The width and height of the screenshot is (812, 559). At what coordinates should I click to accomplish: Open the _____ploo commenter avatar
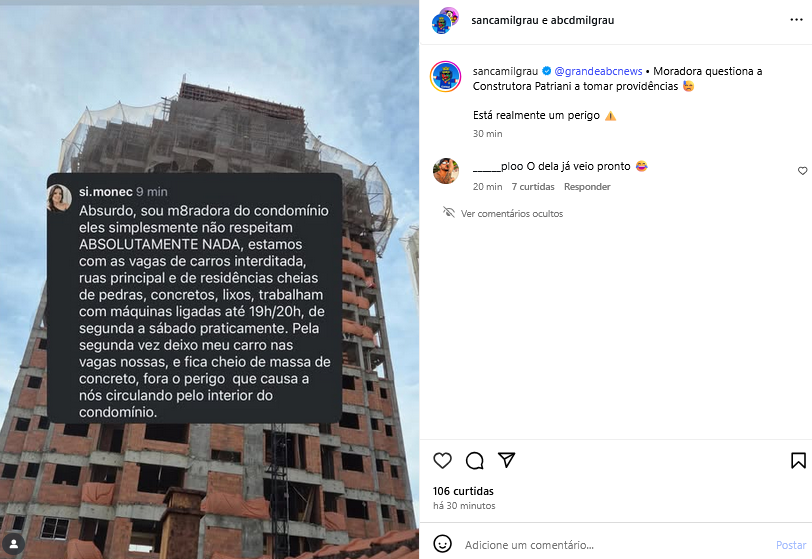[446, 171]
